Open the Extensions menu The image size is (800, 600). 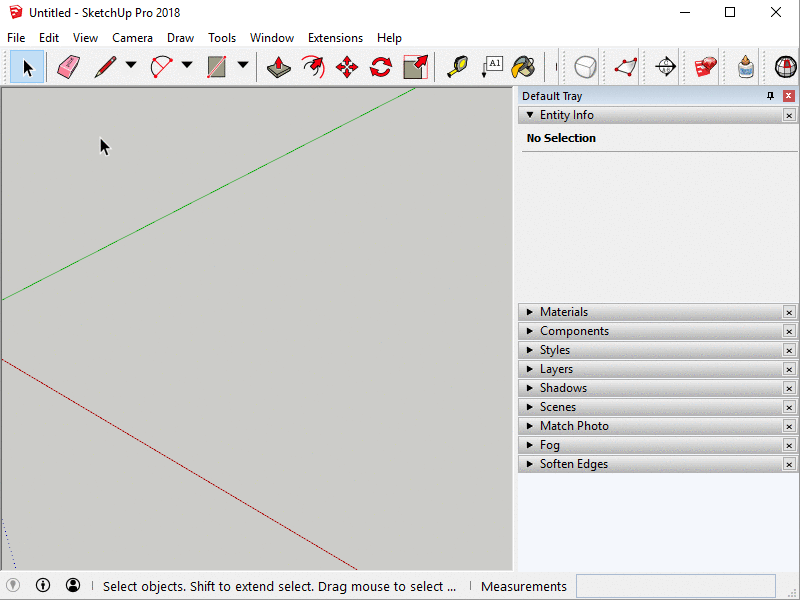click(x=335, y=38)
